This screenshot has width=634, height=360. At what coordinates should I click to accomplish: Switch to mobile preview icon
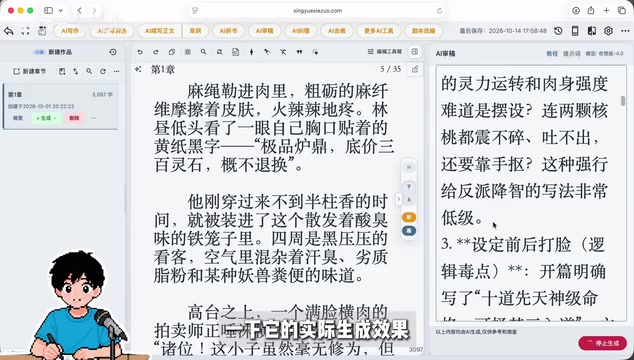(575, 31)
